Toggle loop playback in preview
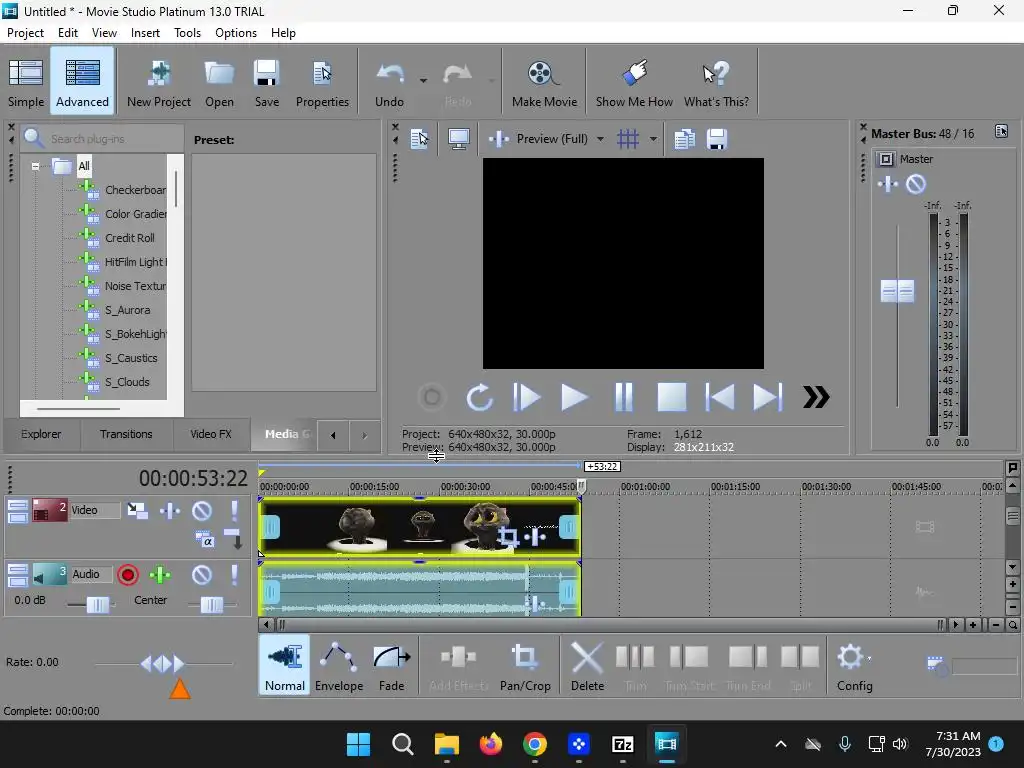This screenshot has width=1024, height=768. [x=479, y=397]
